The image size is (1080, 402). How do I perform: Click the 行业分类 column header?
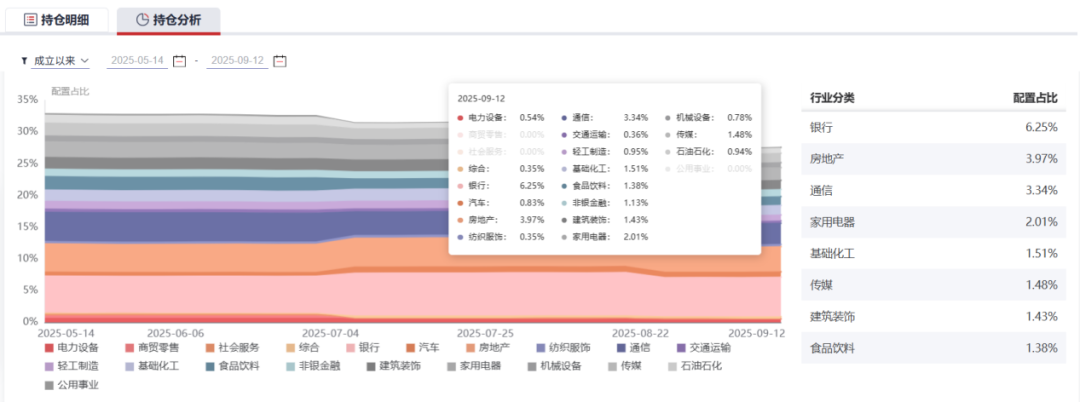point(832,98)
